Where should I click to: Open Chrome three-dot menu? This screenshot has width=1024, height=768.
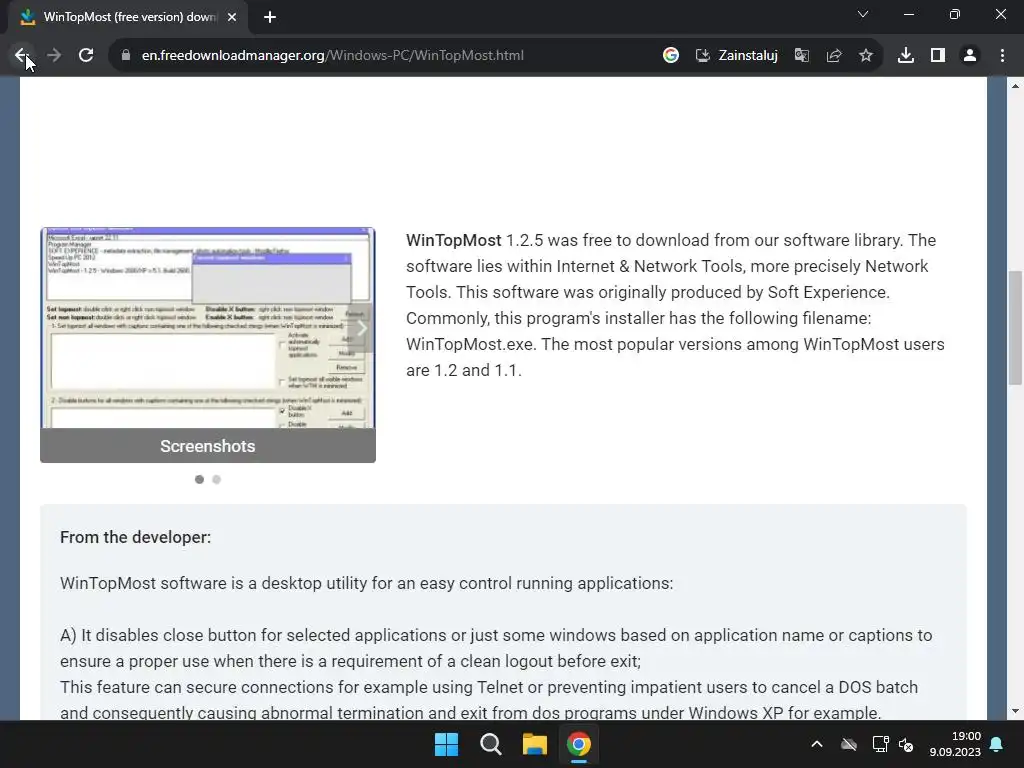pos(1002,56)
